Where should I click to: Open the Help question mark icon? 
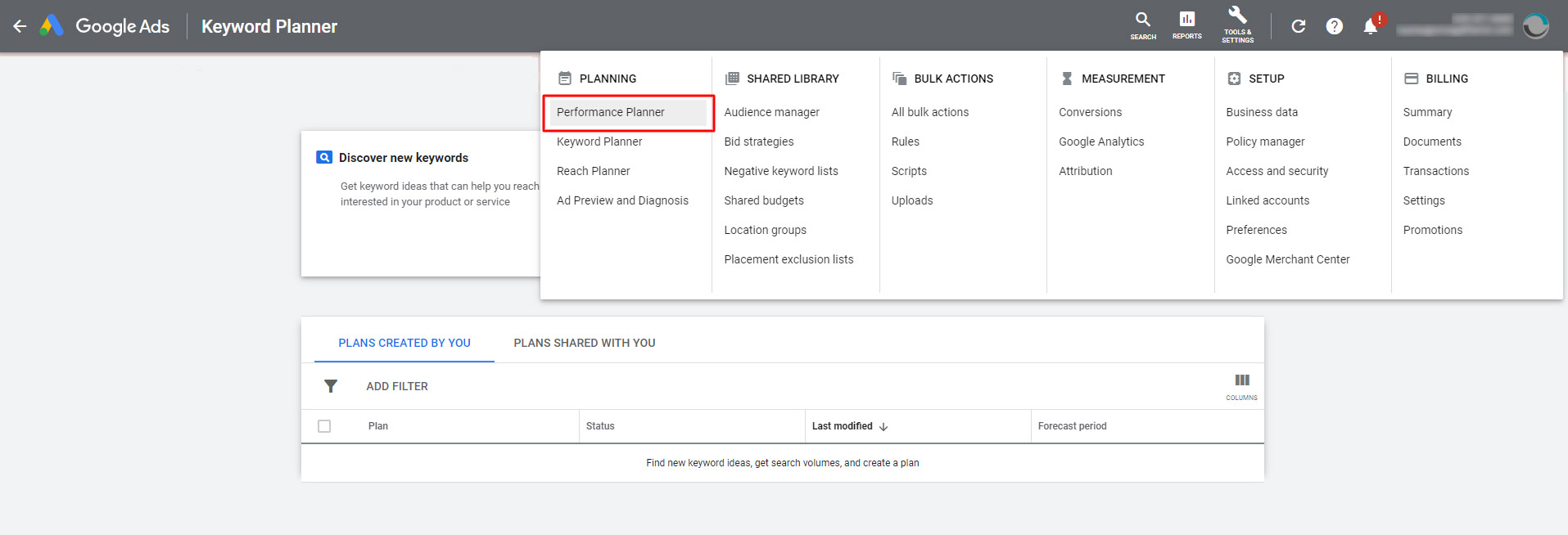1334,26
